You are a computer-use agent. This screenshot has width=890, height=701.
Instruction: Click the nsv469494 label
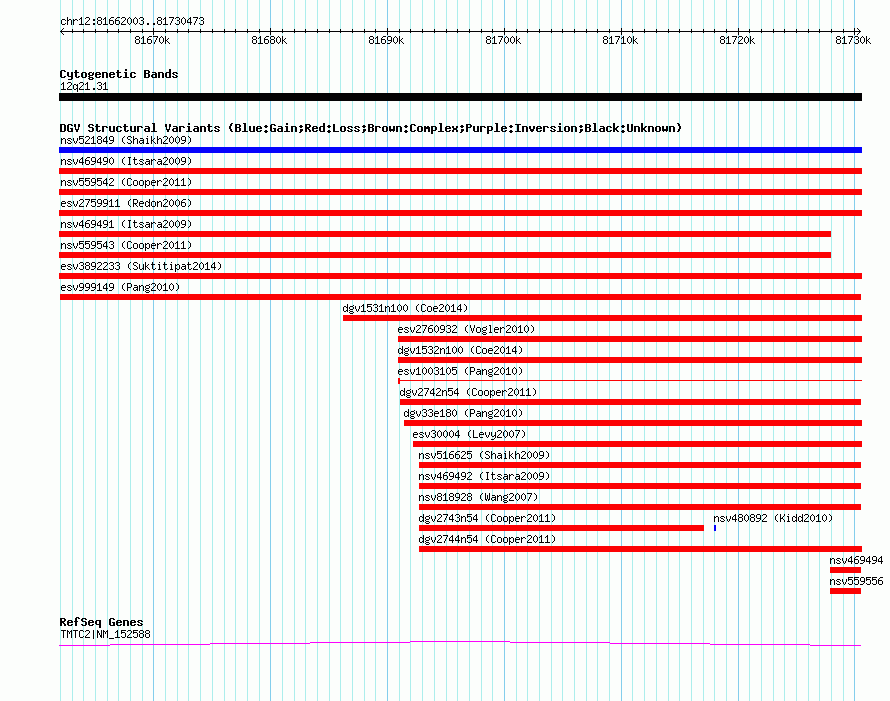pyautogui.click(x=856, y=560)
